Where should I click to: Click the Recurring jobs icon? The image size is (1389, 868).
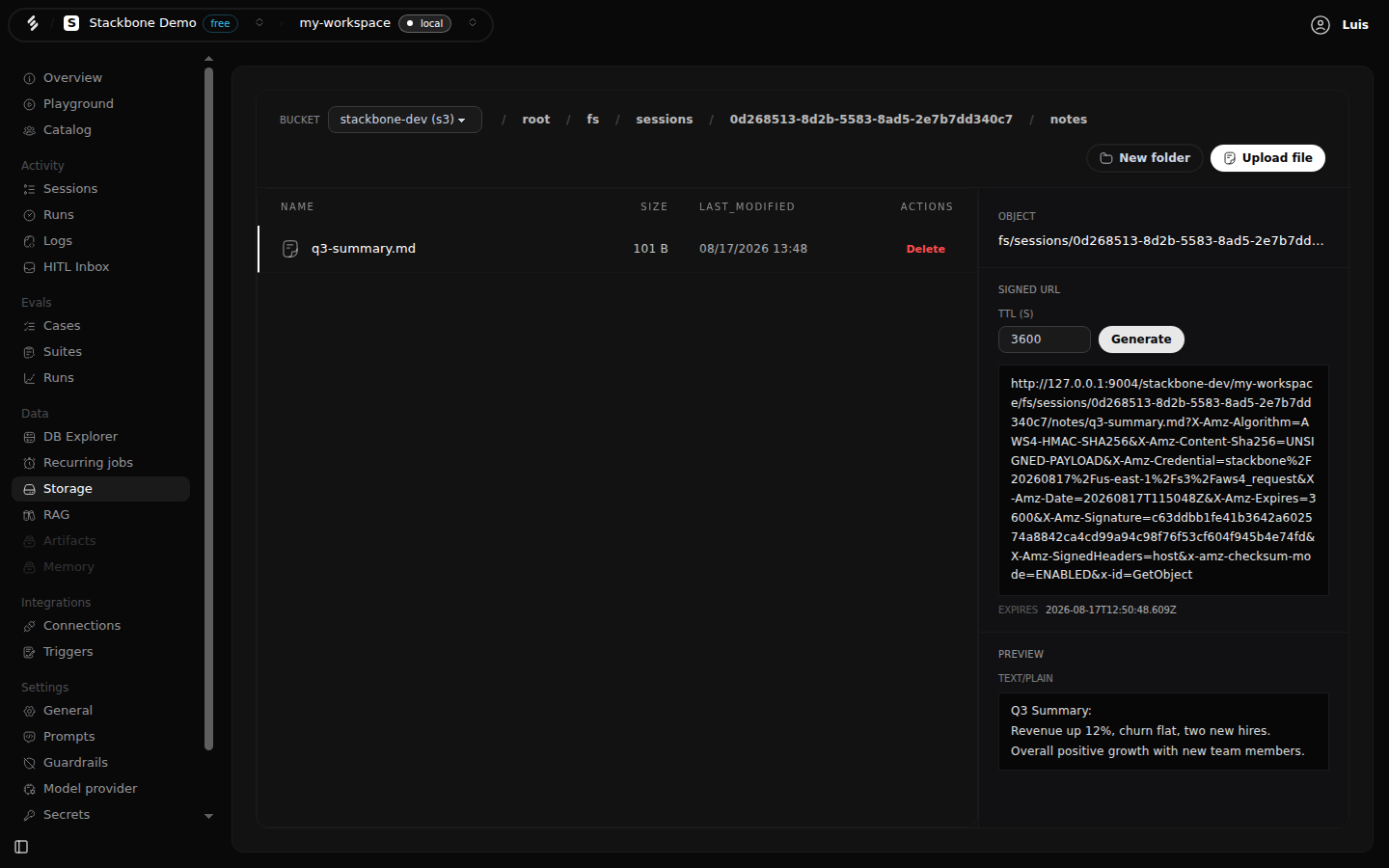tap(29, 463)
